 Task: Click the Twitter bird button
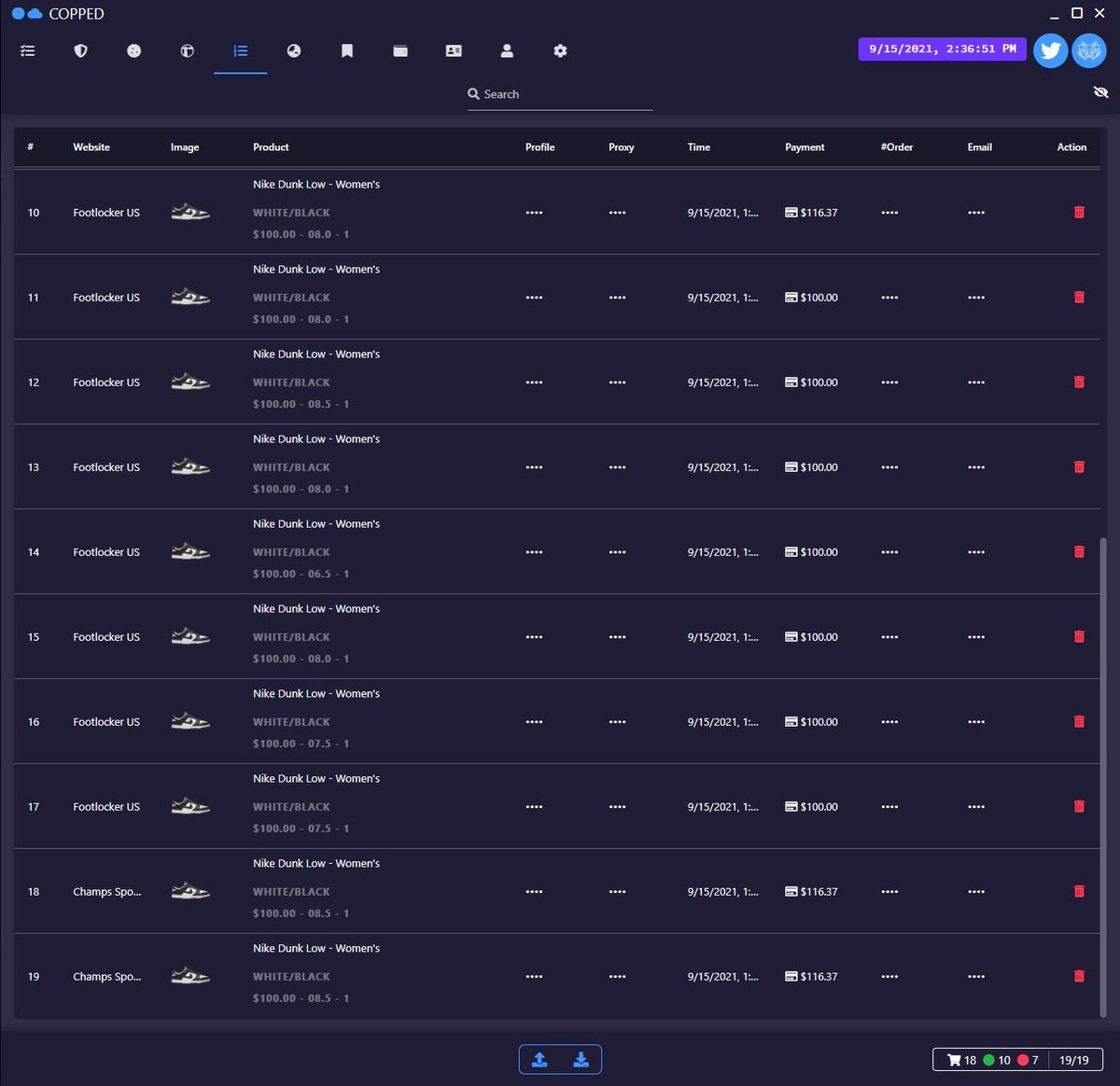click(x=1050, y=50)
